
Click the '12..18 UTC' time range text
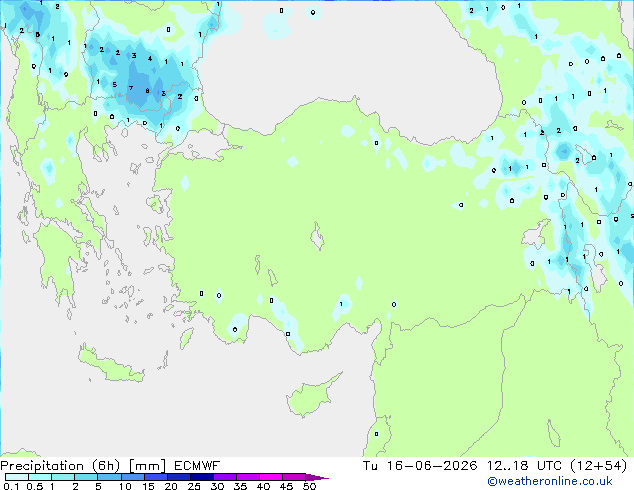point(524,466)
